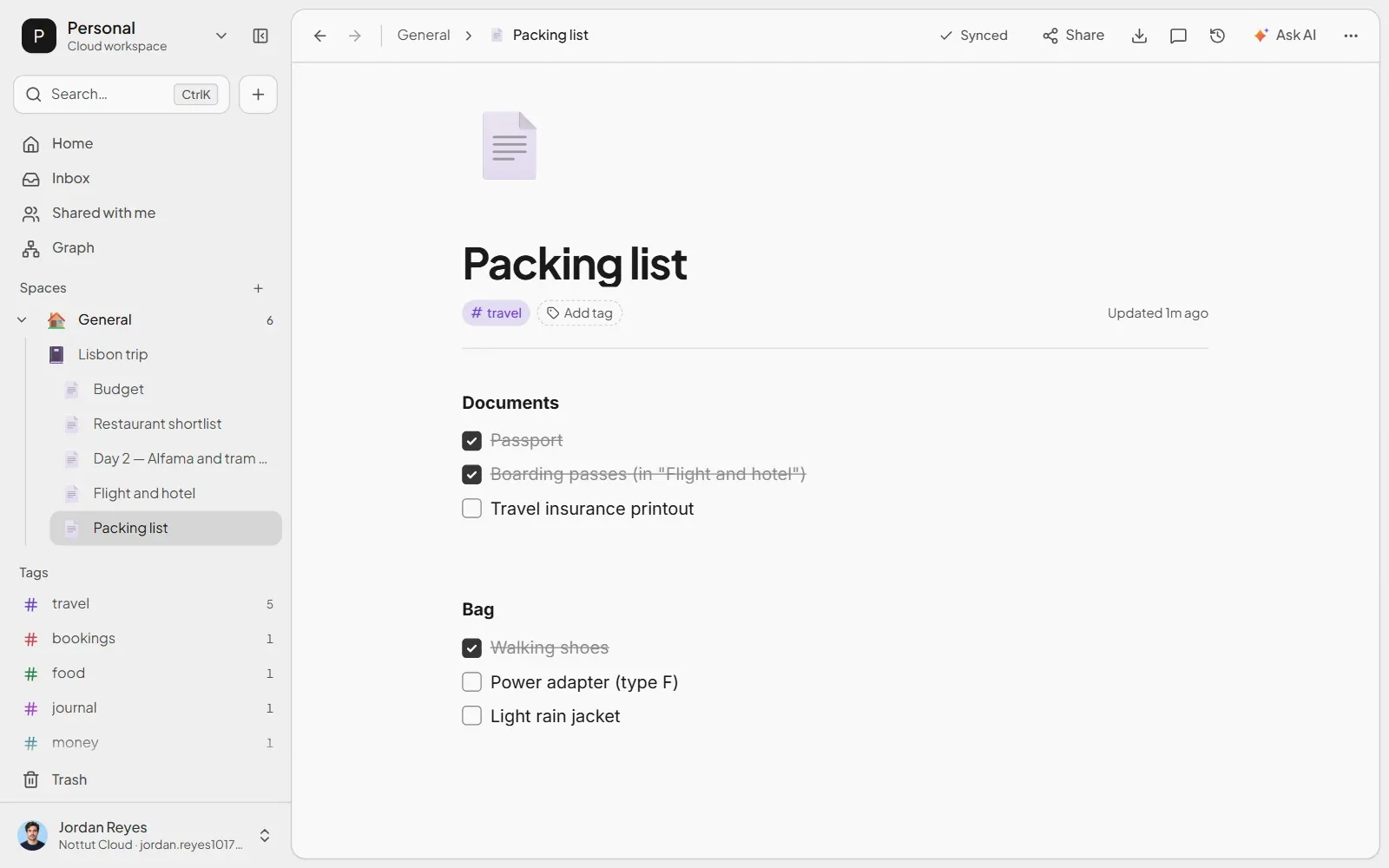The height and width of the screenshot is (868, 1389).
Task: Filter by money tag in sidebar
Action: 146,743
